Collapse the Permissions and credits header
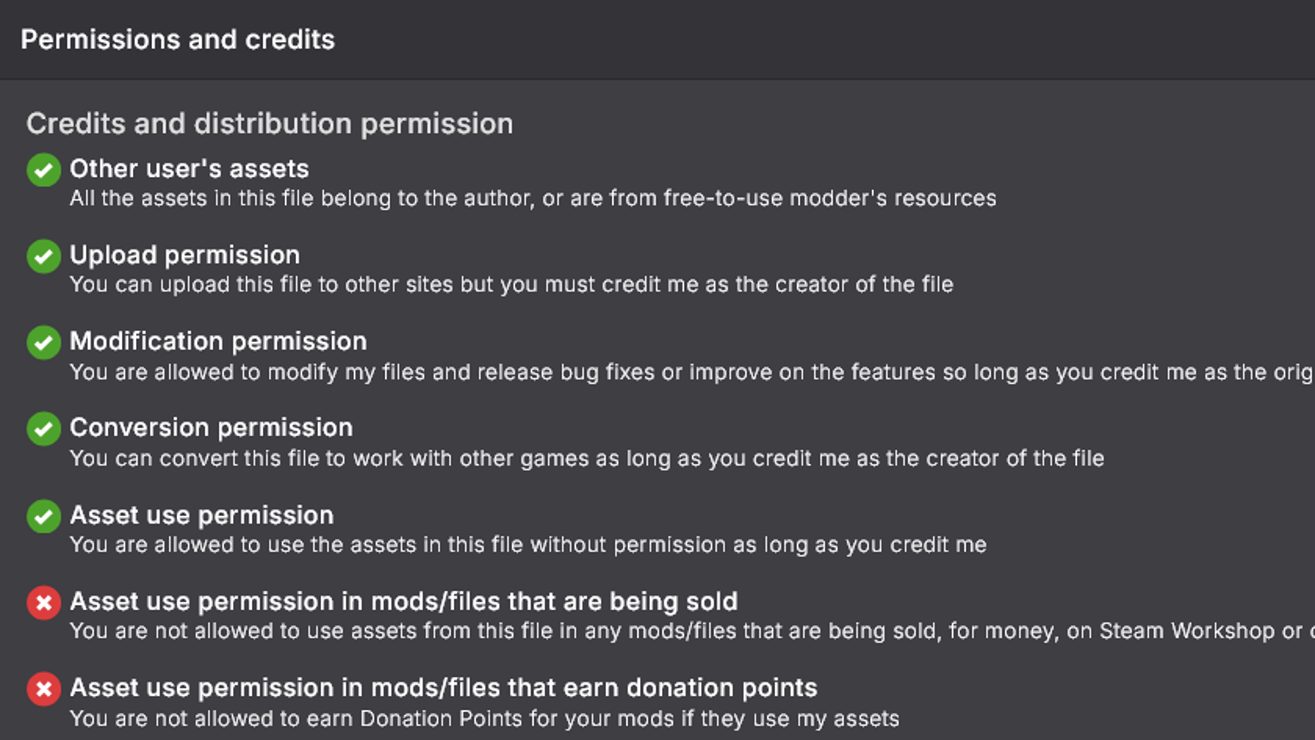 pos(178,40)
